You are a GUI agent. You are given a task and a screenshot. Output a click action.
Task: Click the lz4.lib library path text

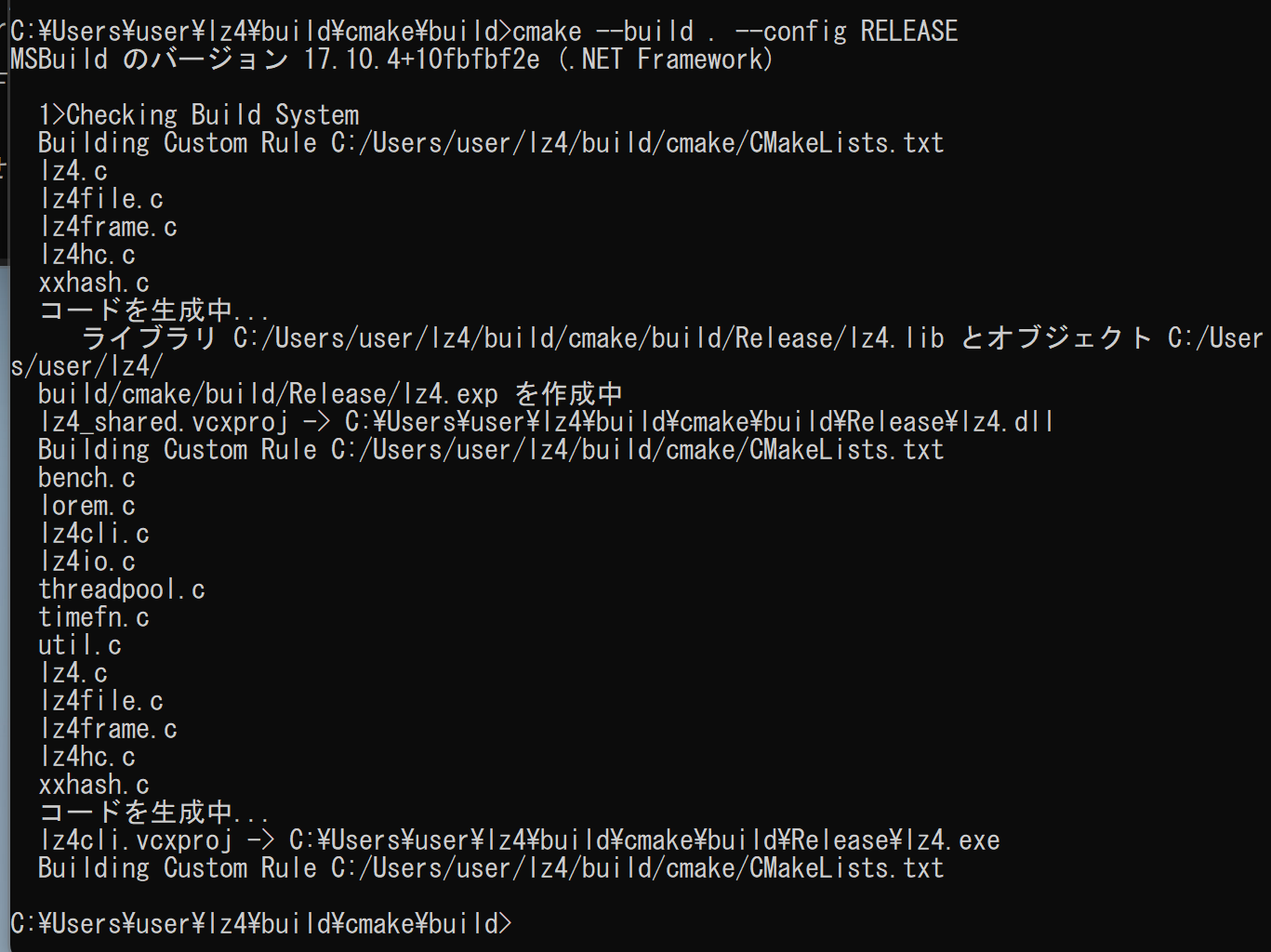[x=589, y=337]
